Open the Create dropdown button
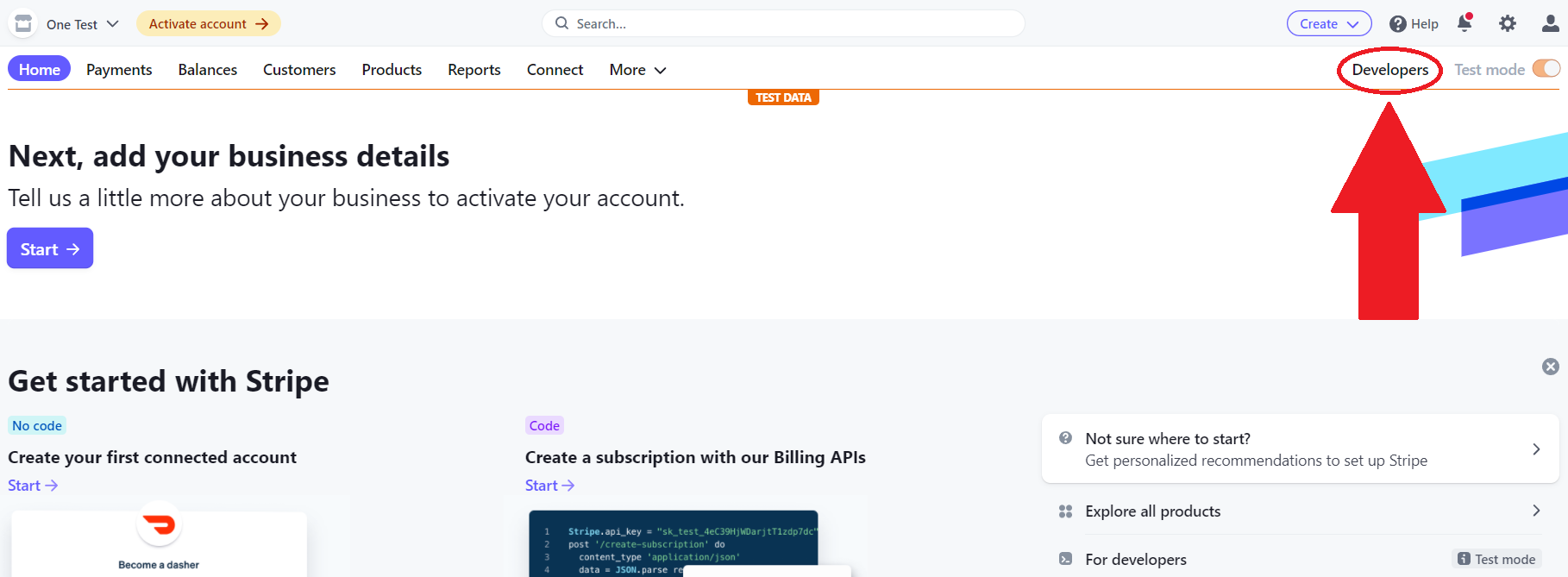Image resolution: width=1568 pixels, height=577 pixels. (1329, 23)
